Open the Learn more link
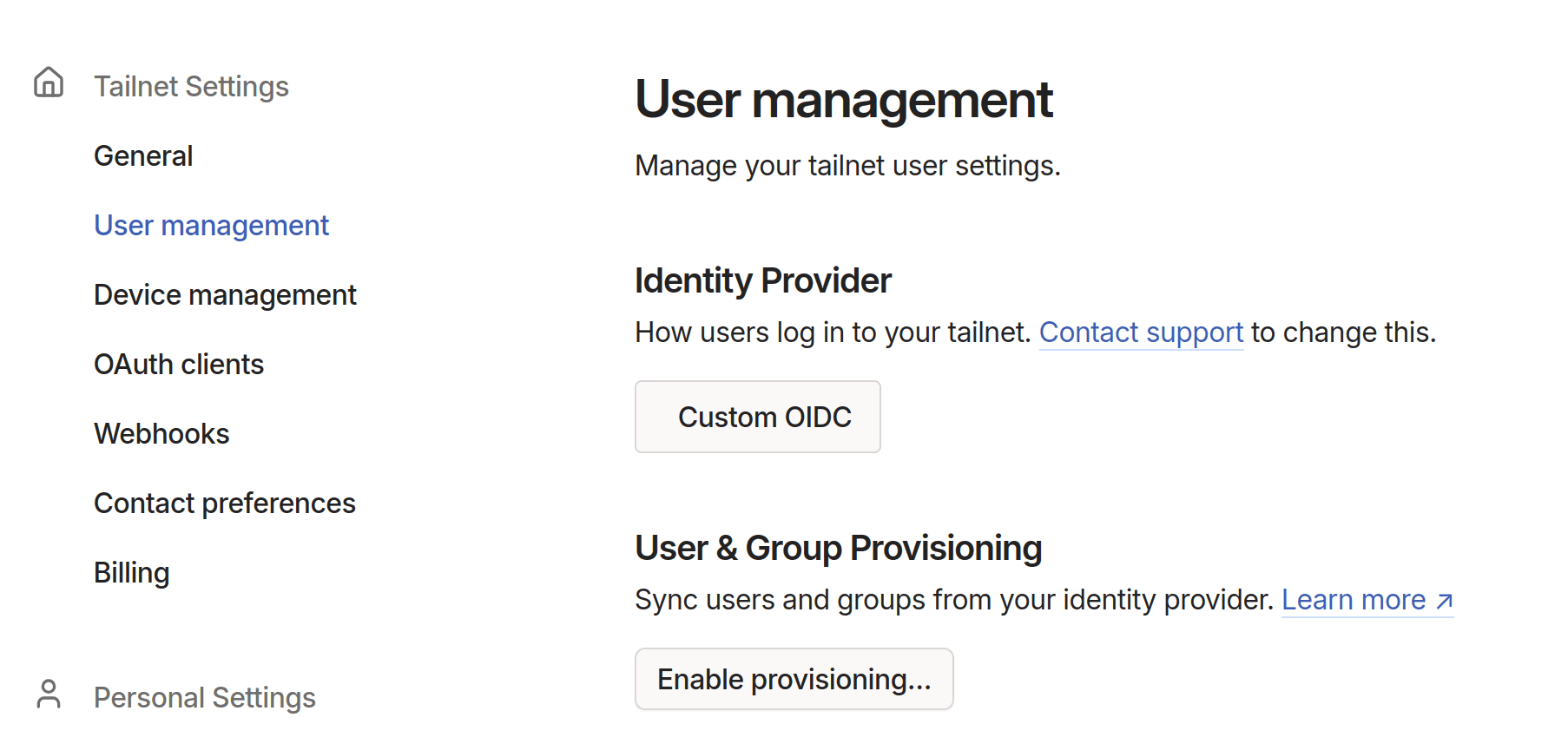This screenshot has height=744, width=1568. [1367, 600]
